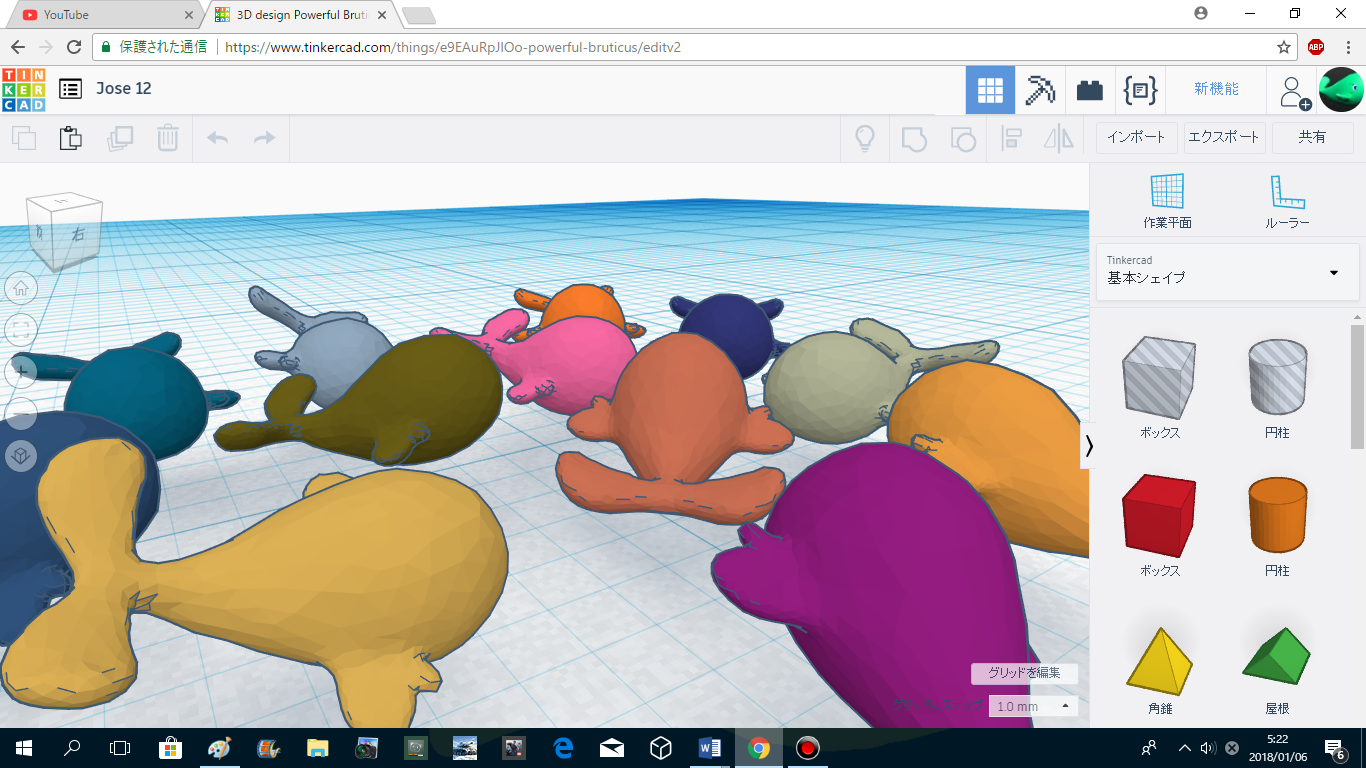Click the address bar URL
This screenshot has height=768, width=1366.
click(453, 47)
